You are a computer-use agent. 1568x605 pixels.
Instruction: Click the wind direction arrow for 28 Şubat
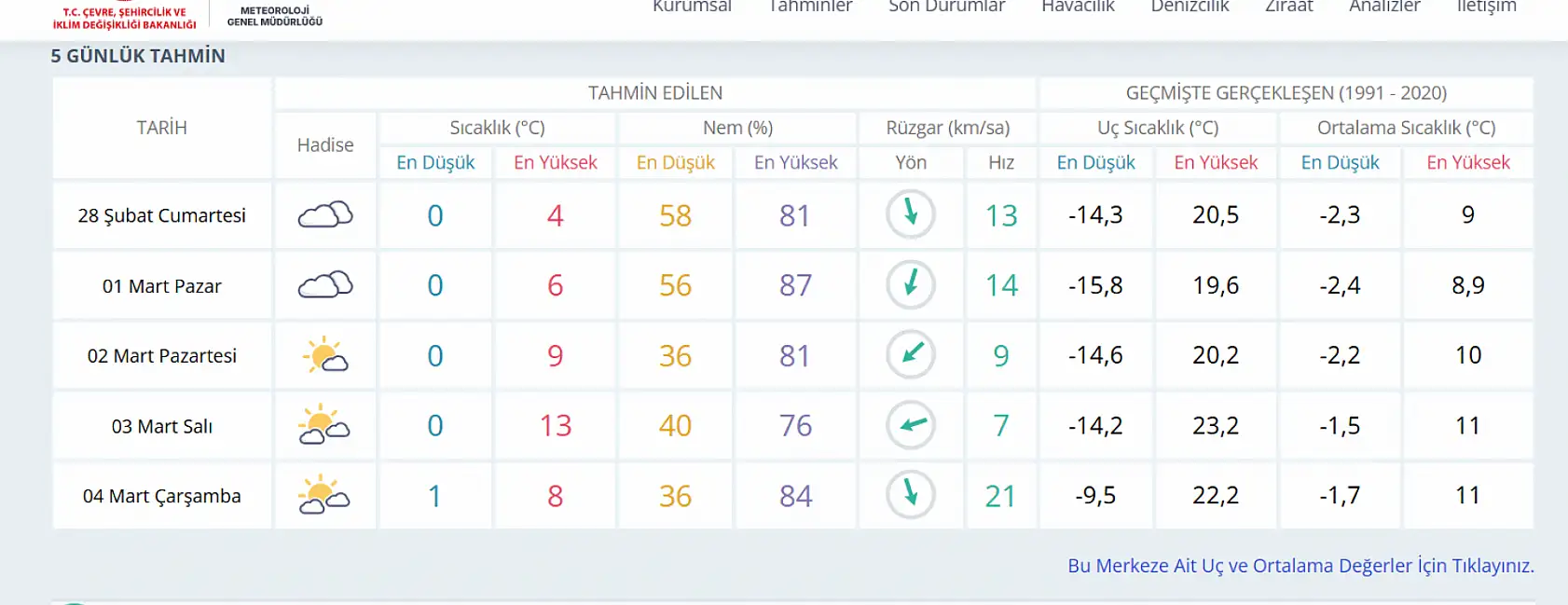point(911,214)
